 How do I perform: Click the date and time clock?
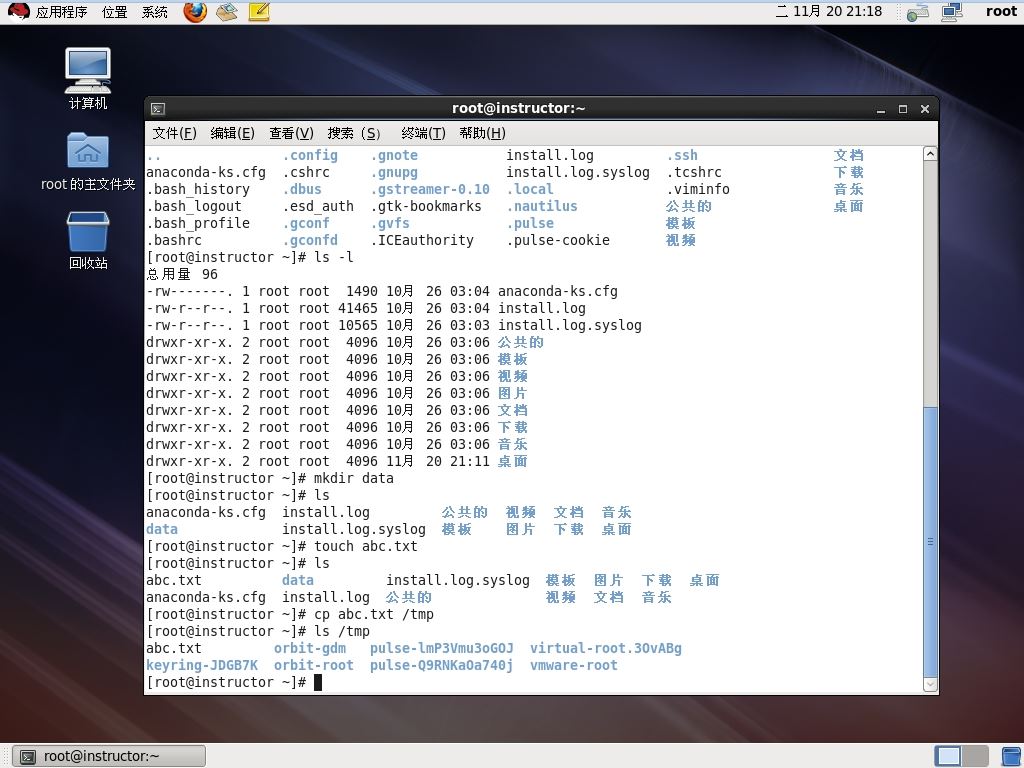tap(829, 12)
